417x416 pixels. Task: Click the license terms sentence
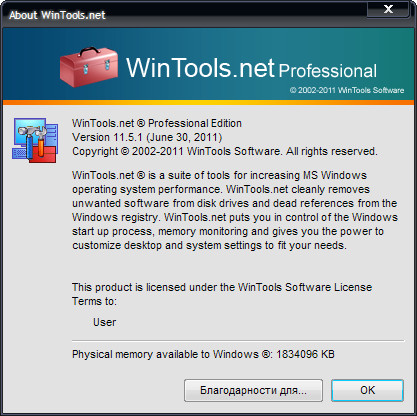pyautogui.click(x=222, y=294)
